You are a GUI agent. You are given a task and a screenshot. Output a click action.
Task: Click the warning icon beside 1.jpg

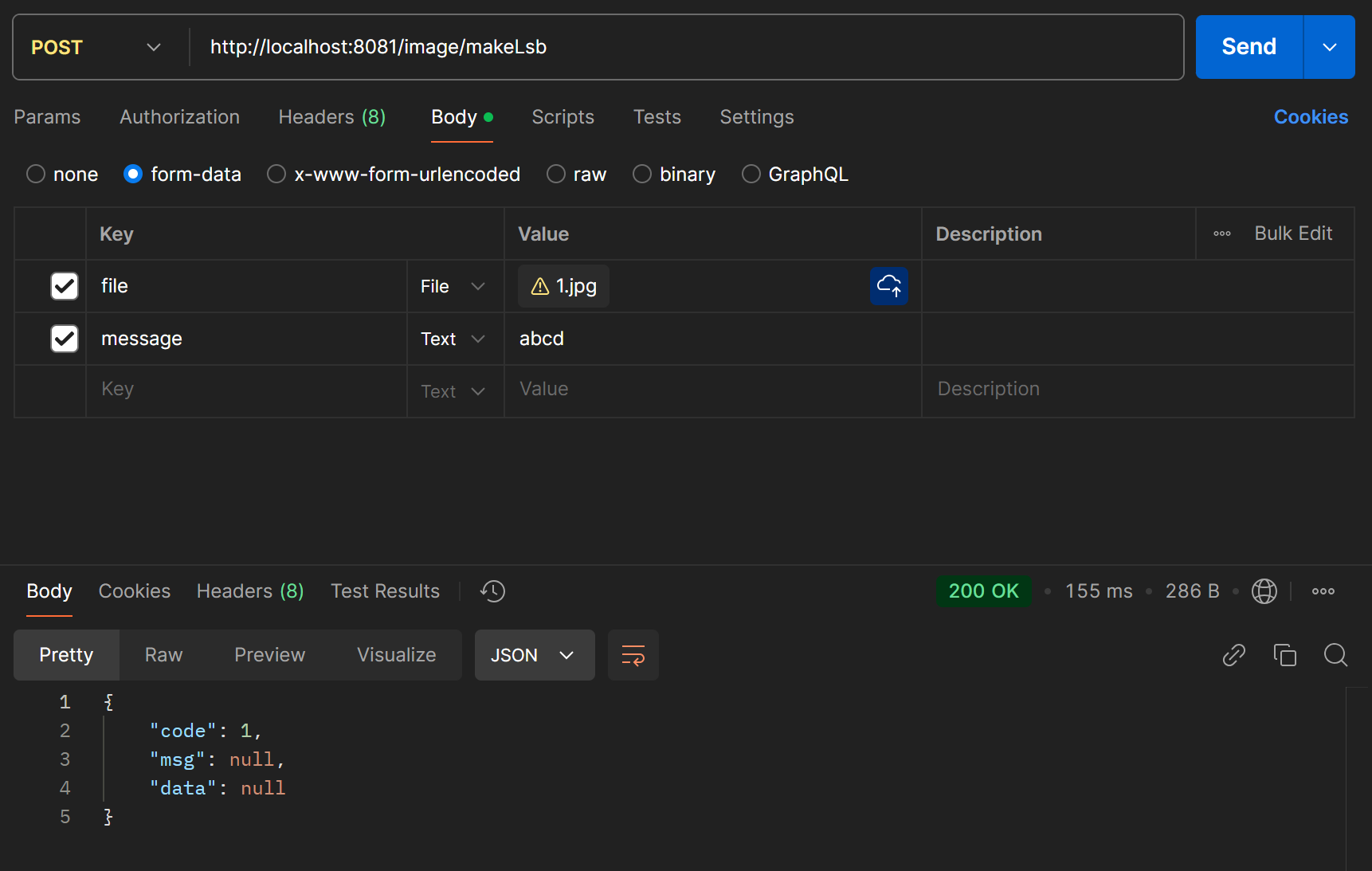pos(540,286)
